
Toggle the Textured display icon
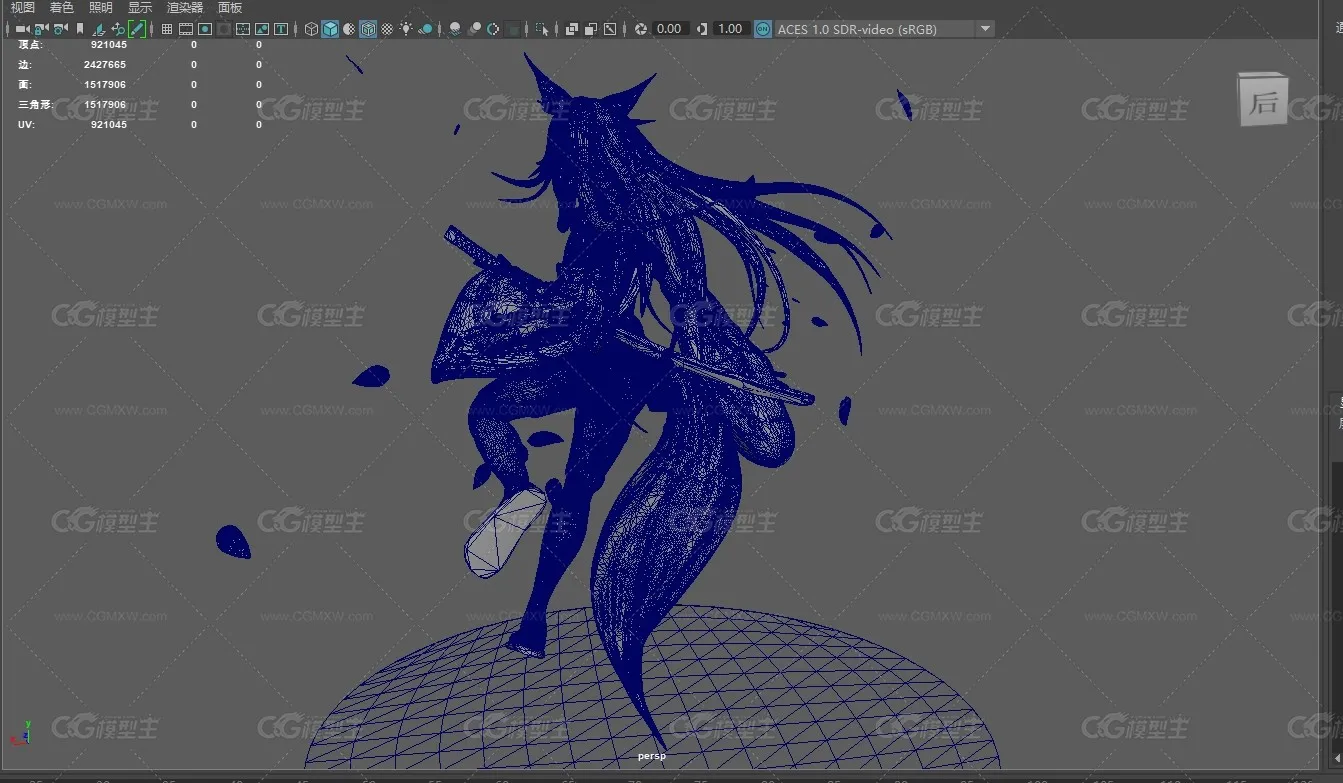point(387,29)
